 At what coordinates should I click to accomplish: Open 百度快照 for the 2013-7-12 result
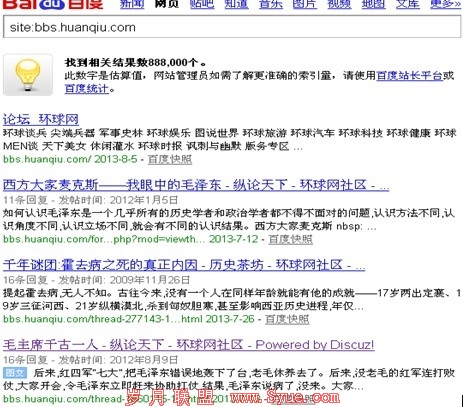coord(291,239)
